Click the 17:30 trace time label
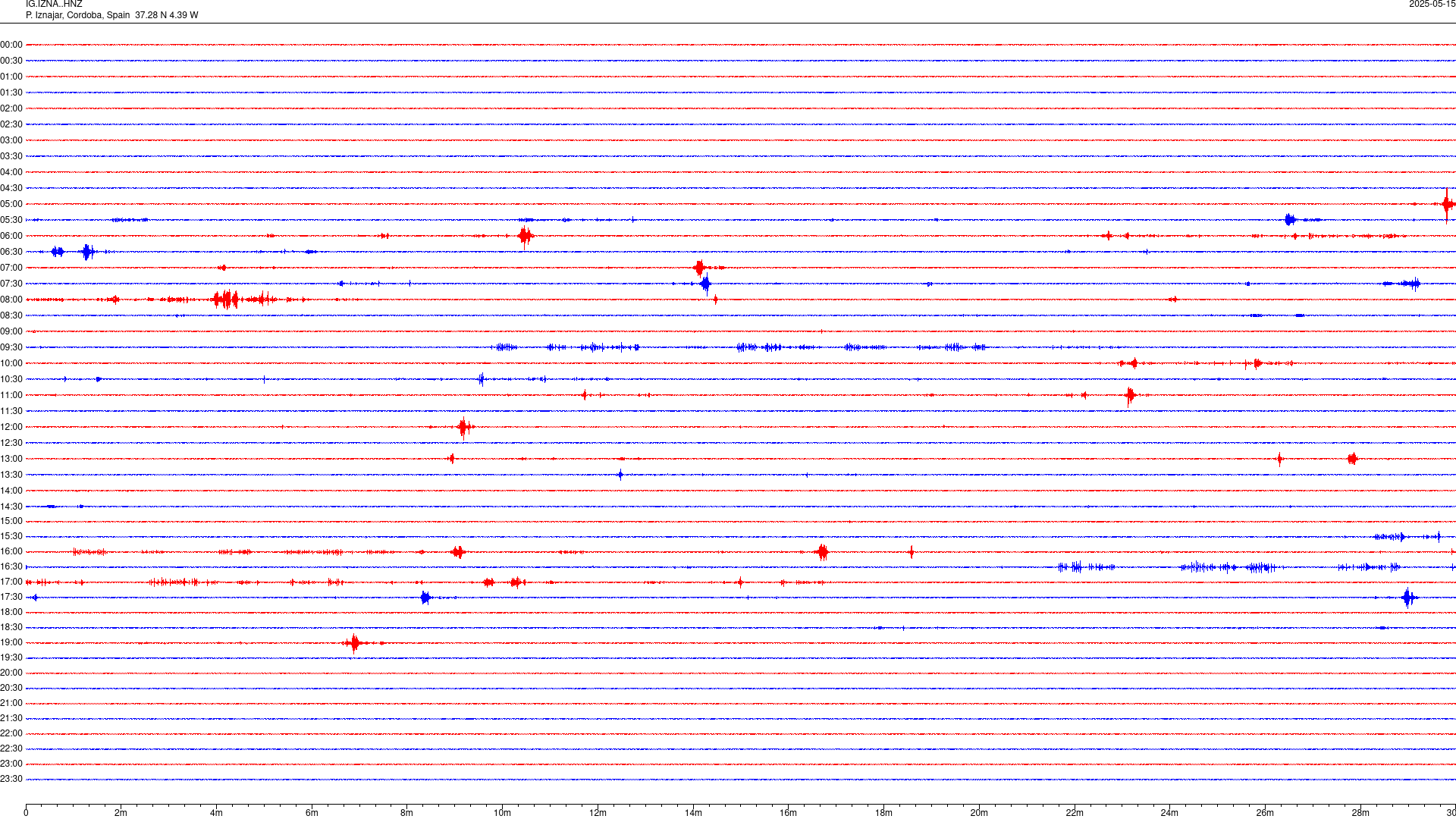 coord(11,597)
